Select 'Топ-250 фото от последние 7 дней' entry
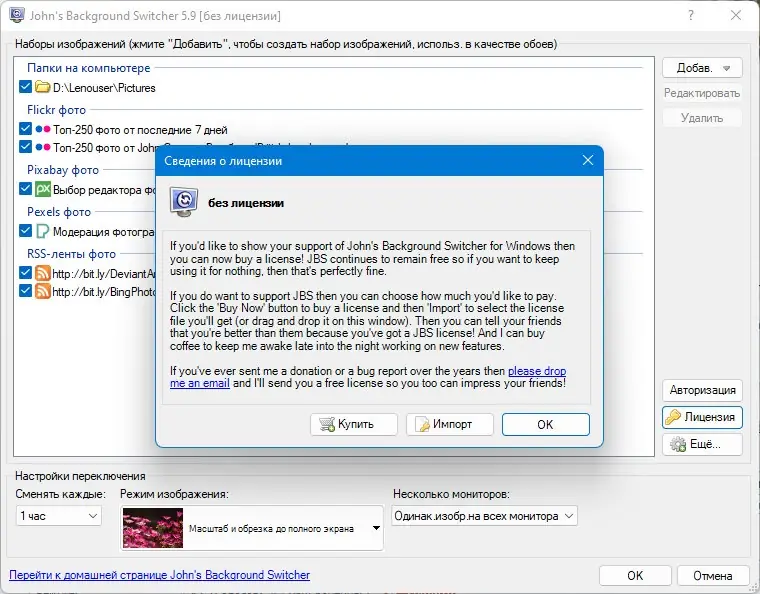This screenshot has width=760, height=594. pos(140,130)
